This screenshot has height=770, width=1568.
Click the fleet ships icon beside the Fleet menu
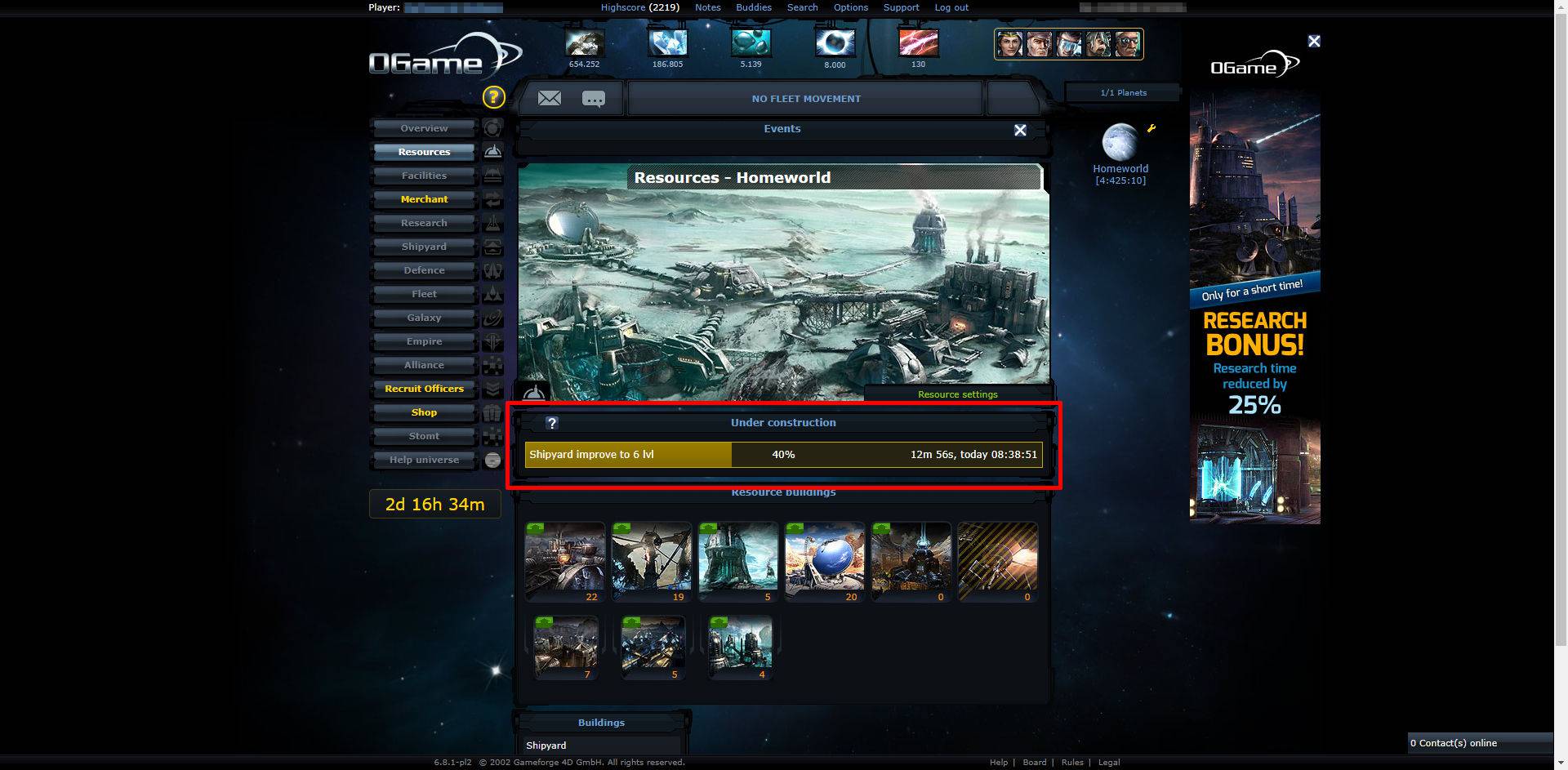(x=492, y=294)
